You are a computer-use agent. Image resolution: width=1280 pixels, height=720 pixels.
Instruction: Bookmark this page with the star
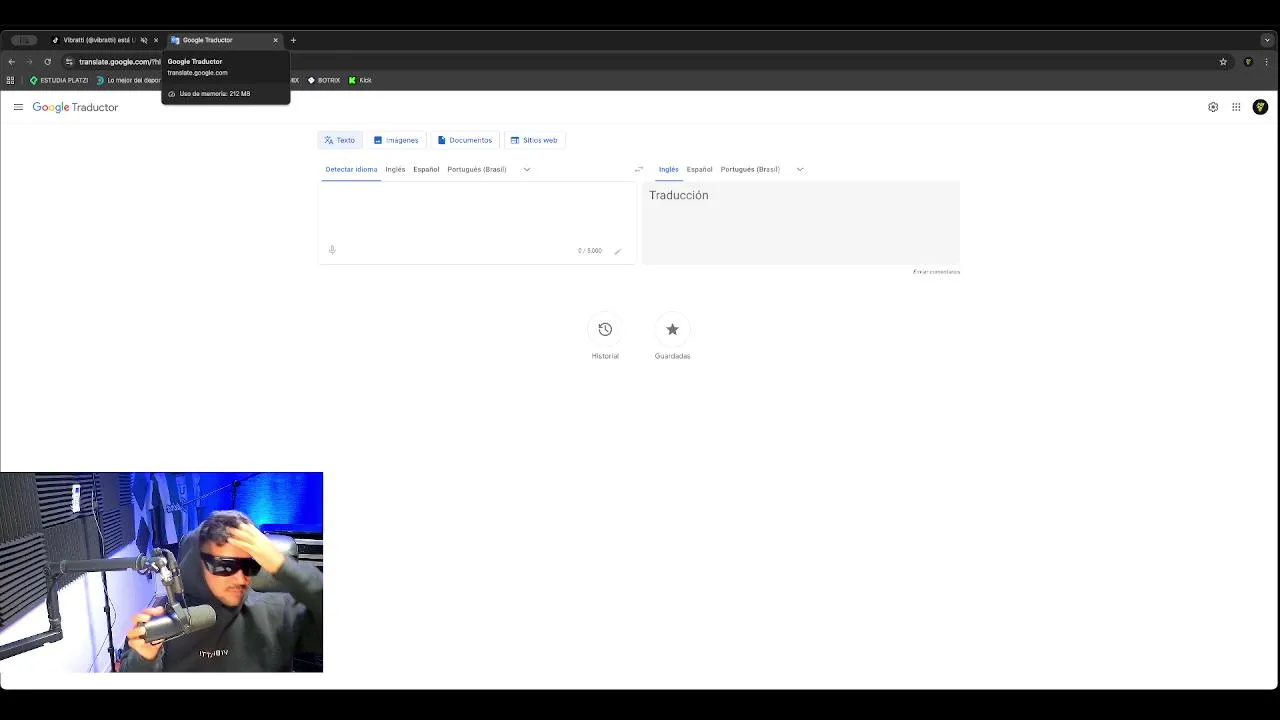click(x=1223, y=62)
